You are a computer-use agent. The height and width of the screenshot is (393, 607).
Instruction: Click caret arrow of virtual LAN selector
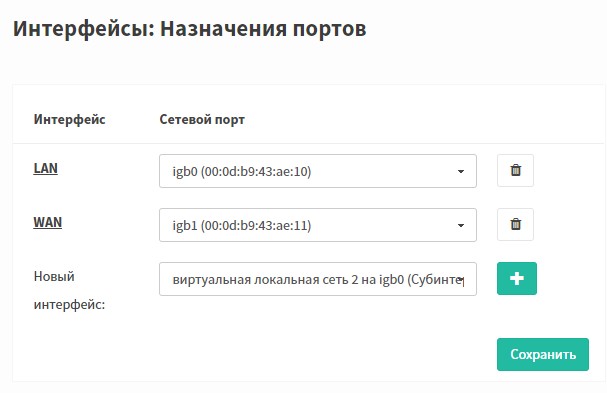pyautogui.click(x=461, y=280)
